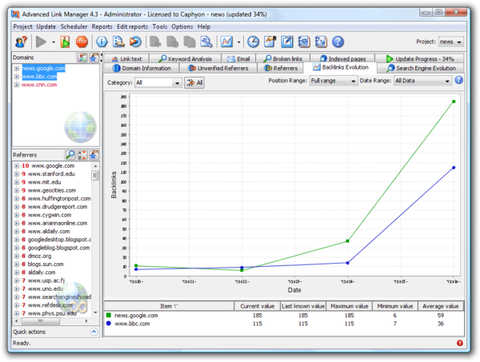
Task: Open the Edit reports menu
Action: (132, 27)
